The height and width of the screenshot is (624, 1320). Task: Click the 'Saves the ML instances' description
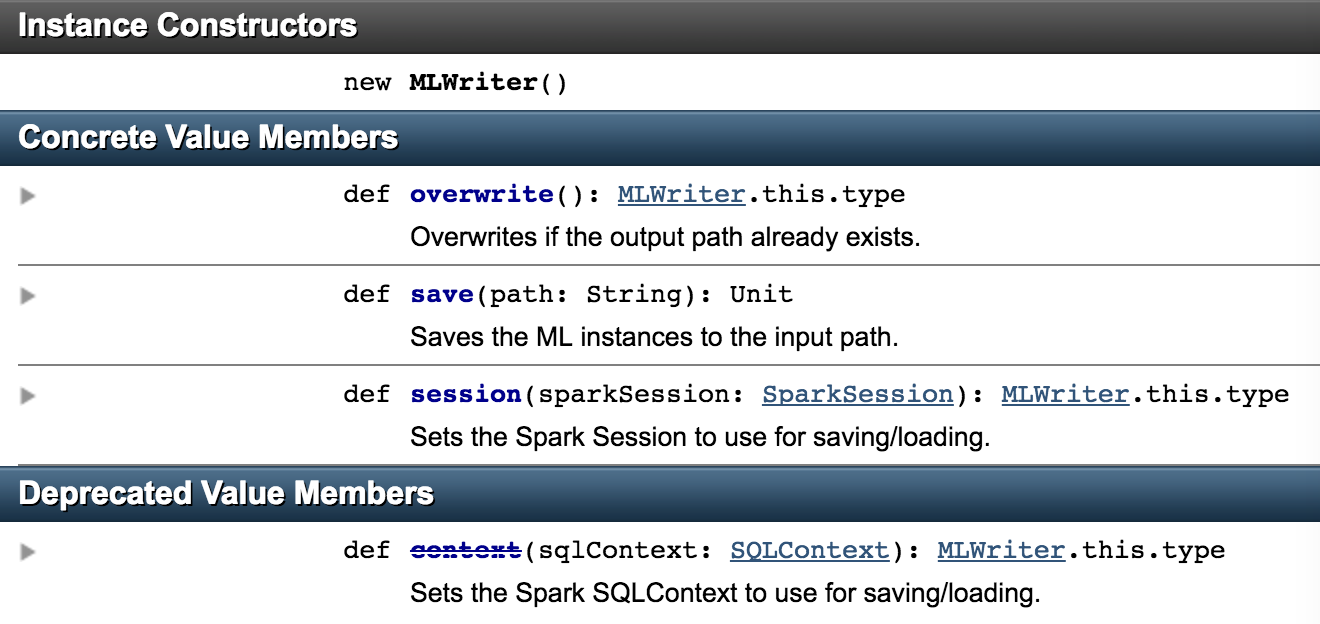pyautogui.click(x=654, y=338)
